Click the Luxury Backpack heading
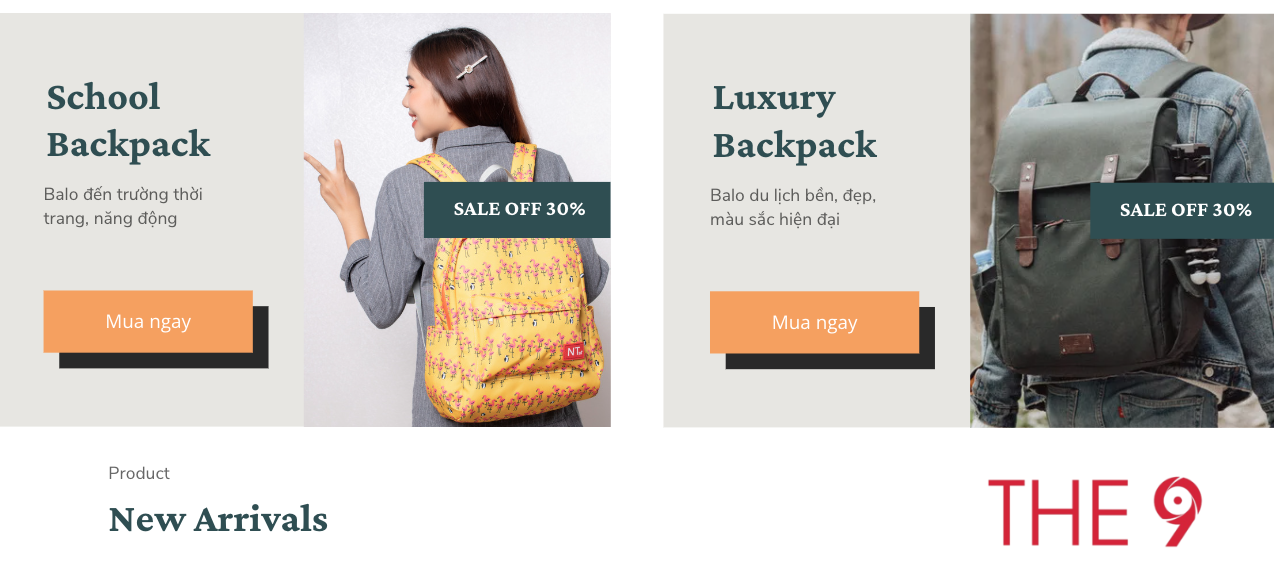The image size is (1274, 570). [x=795, y=121]
